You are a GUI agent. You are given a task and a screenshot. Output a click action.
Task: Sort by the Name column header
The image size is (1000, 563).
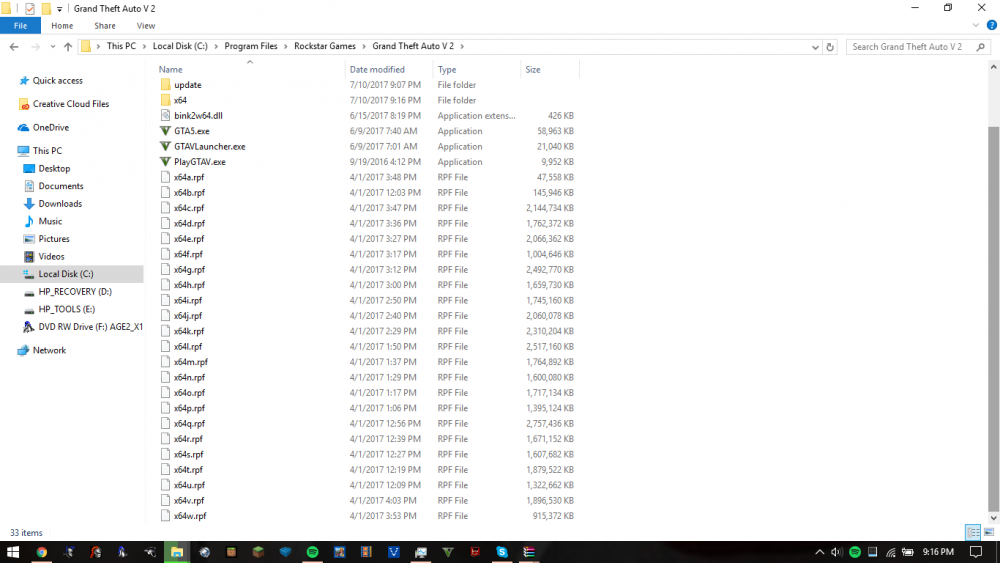pyautogui.click(x=170, y=69)
